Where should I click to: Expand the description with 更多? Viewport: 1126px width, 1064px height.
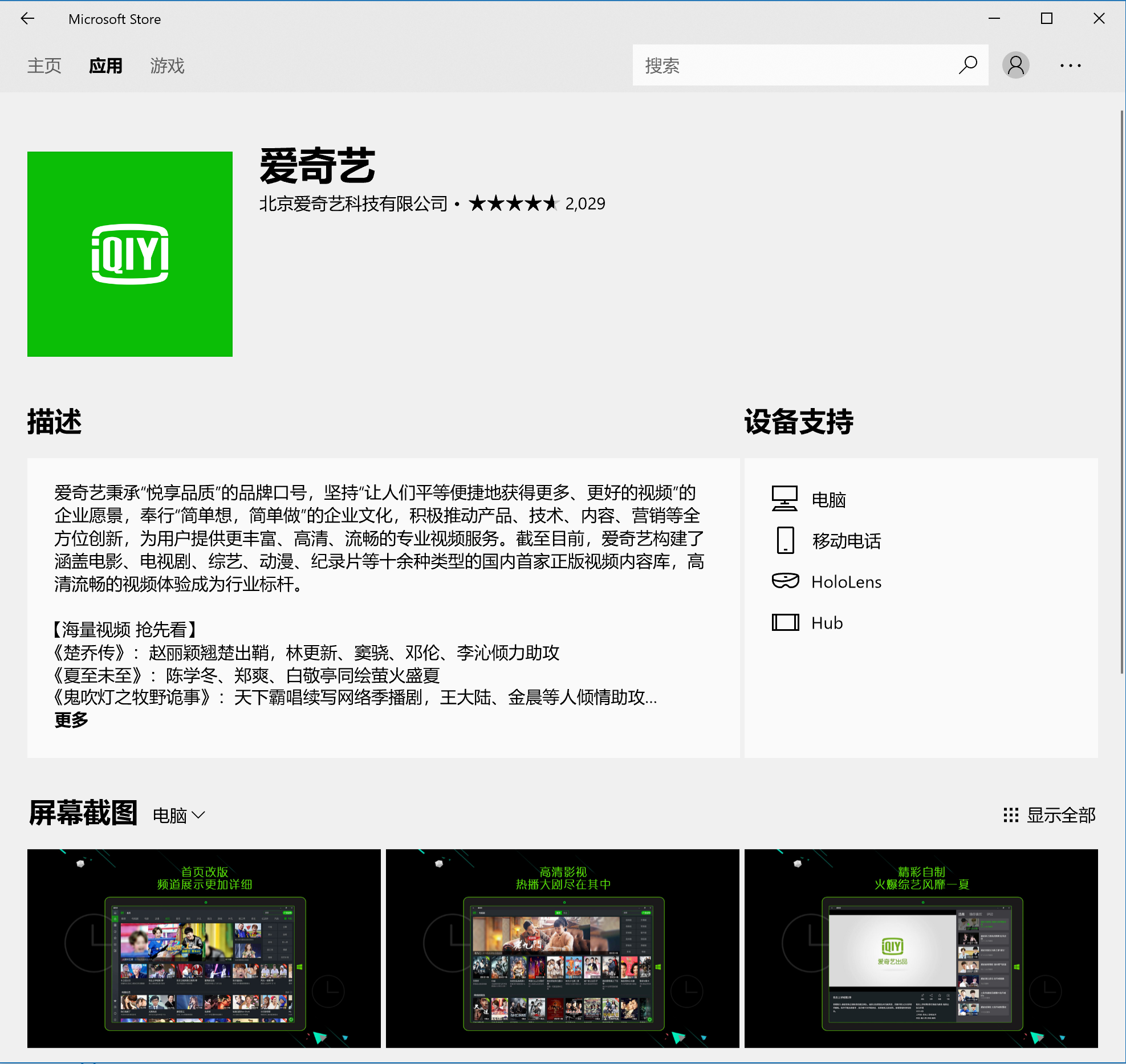point(71,720)
